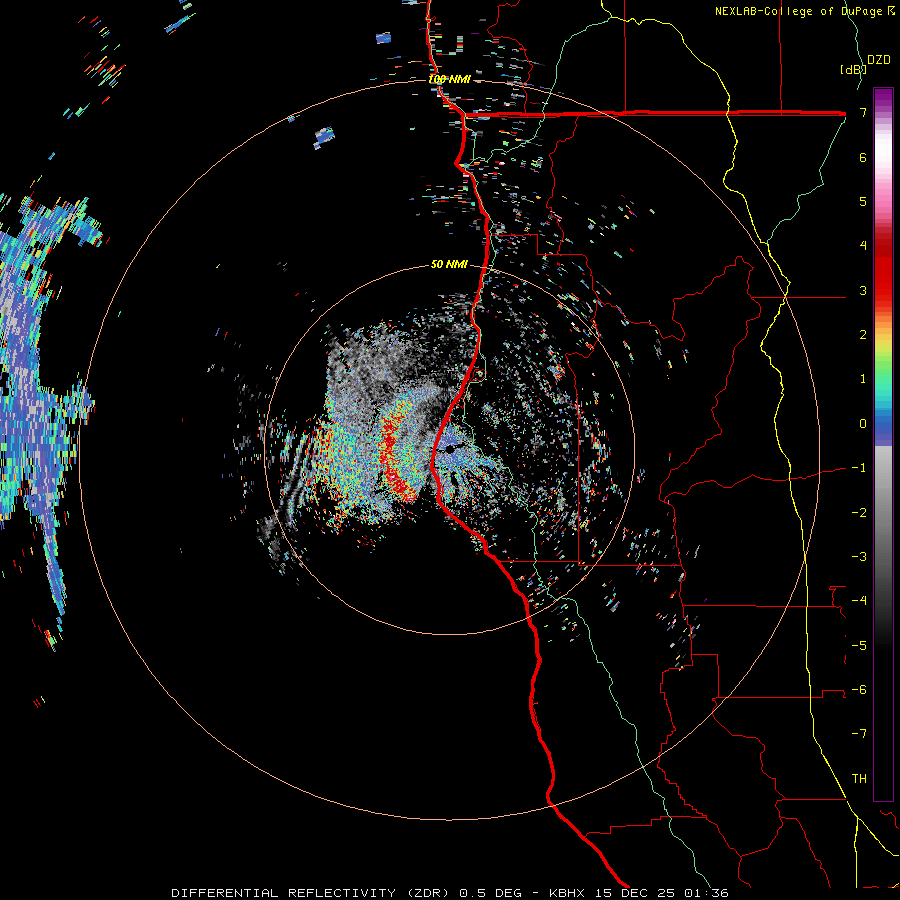900x900 pixels.
Task: Click the [dB] units label
Action: (854, 69)
